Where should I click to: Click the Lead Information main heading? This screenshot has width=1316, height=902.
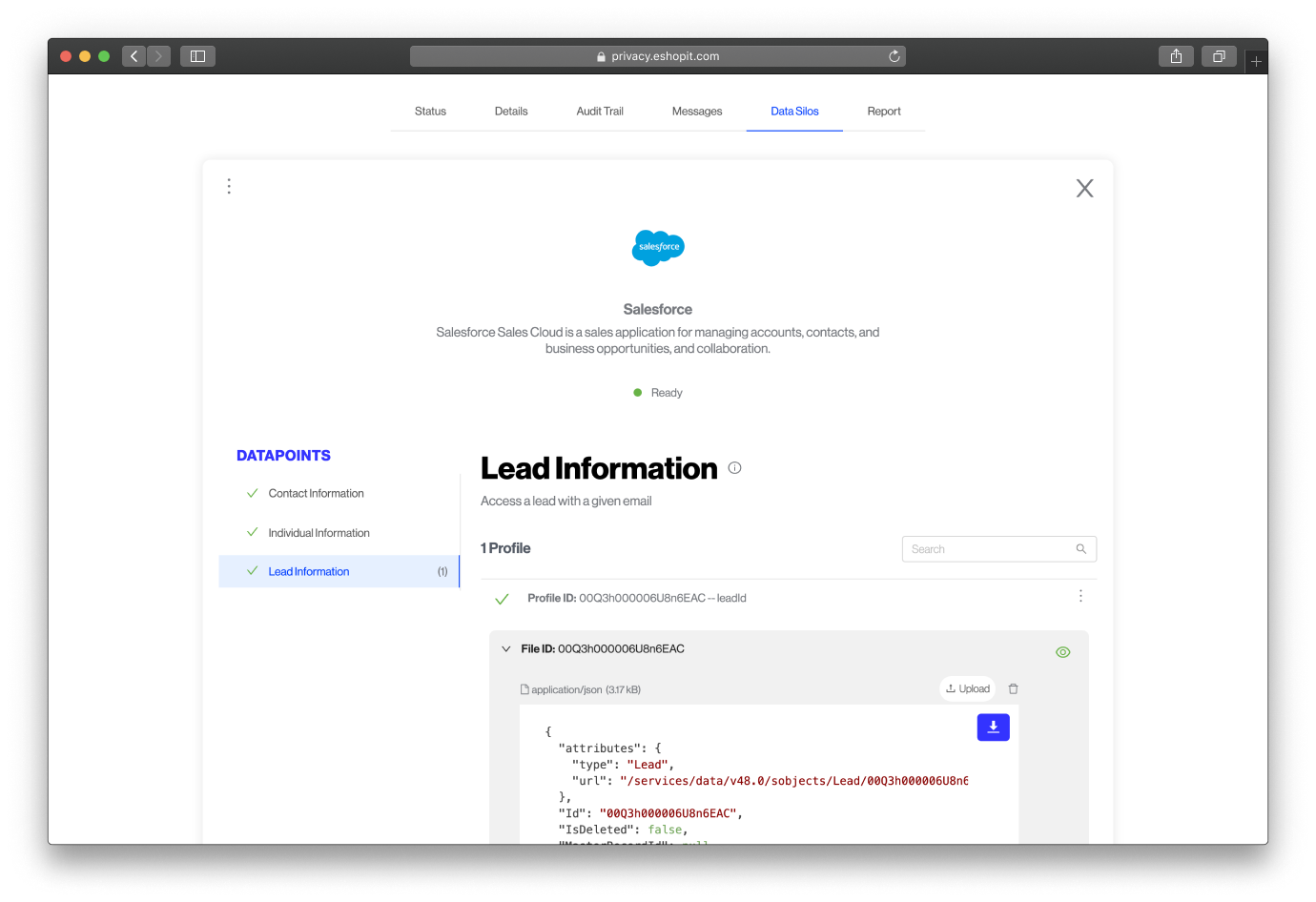tap(599, 468)
